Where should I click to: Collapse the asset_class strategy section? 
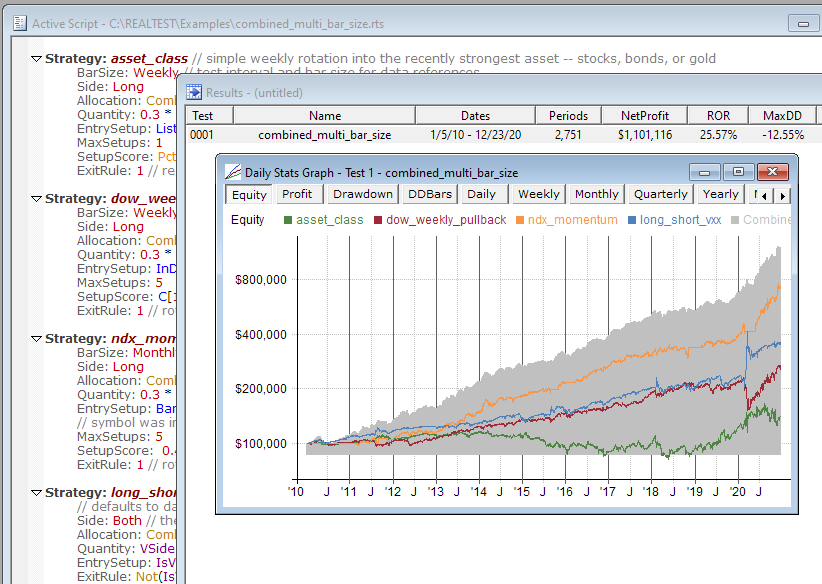click(x=36, y=59)
